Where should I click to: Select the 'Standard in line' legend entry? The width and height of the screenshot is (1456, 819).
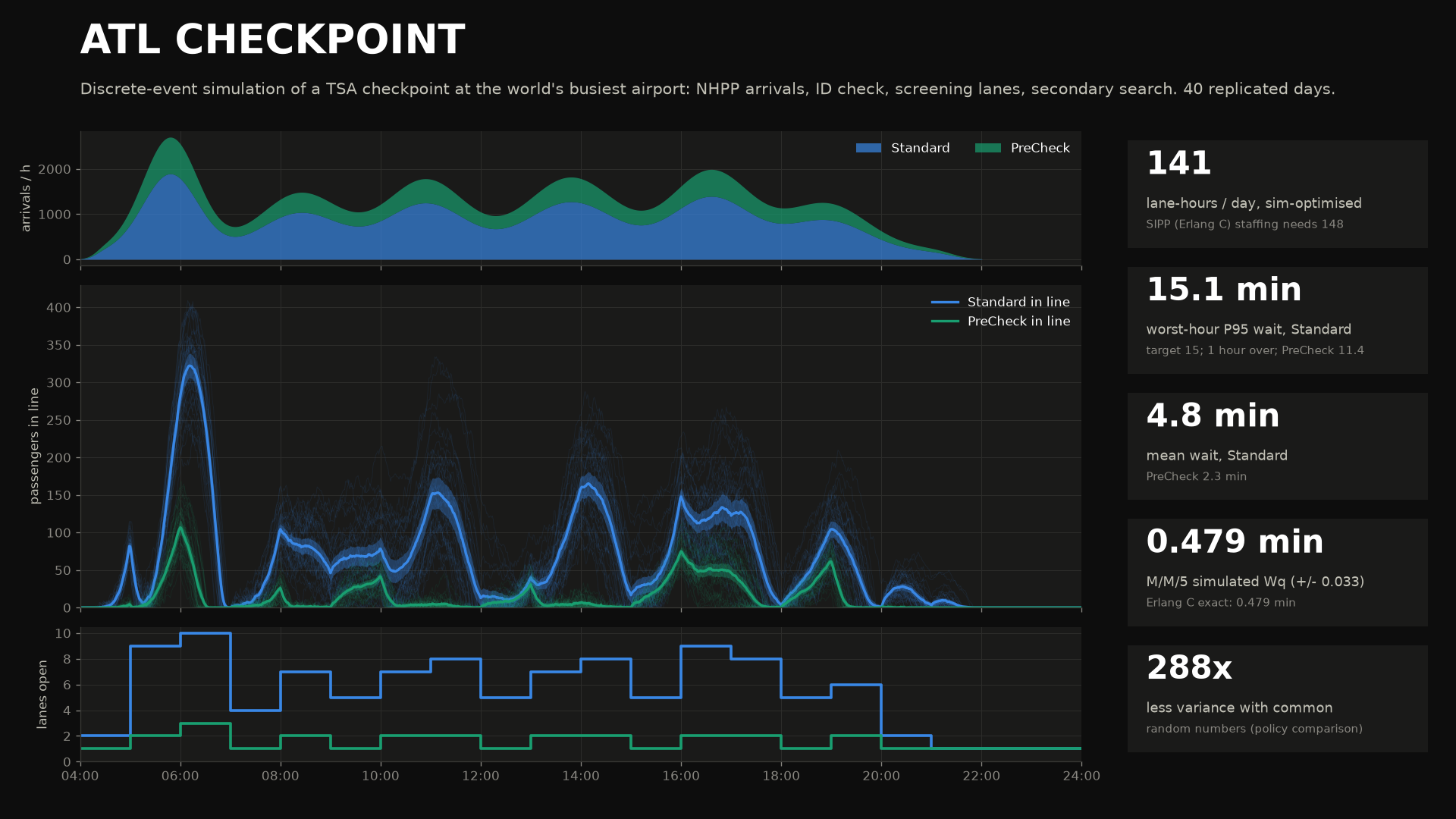[1000, 302]
